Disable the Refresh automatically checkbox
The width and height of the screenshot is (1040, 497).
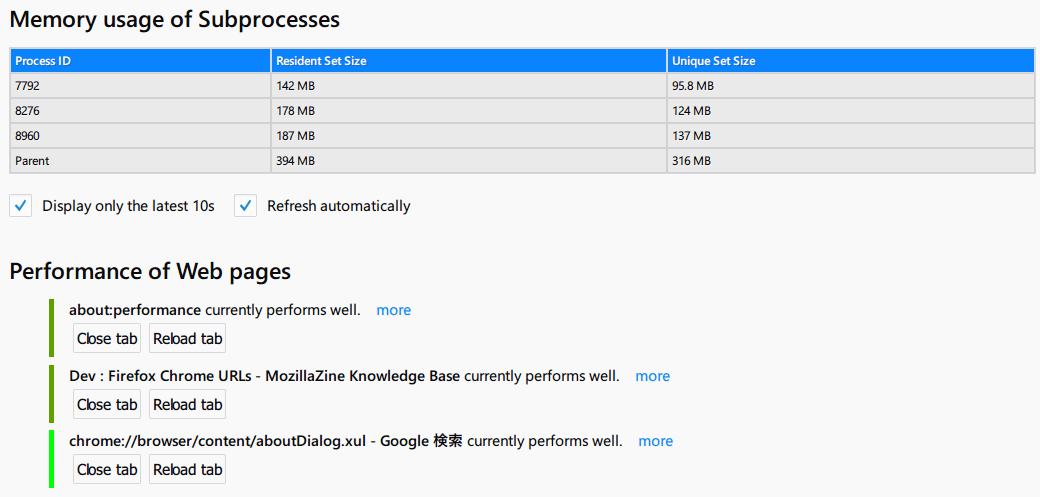(246, 206)
